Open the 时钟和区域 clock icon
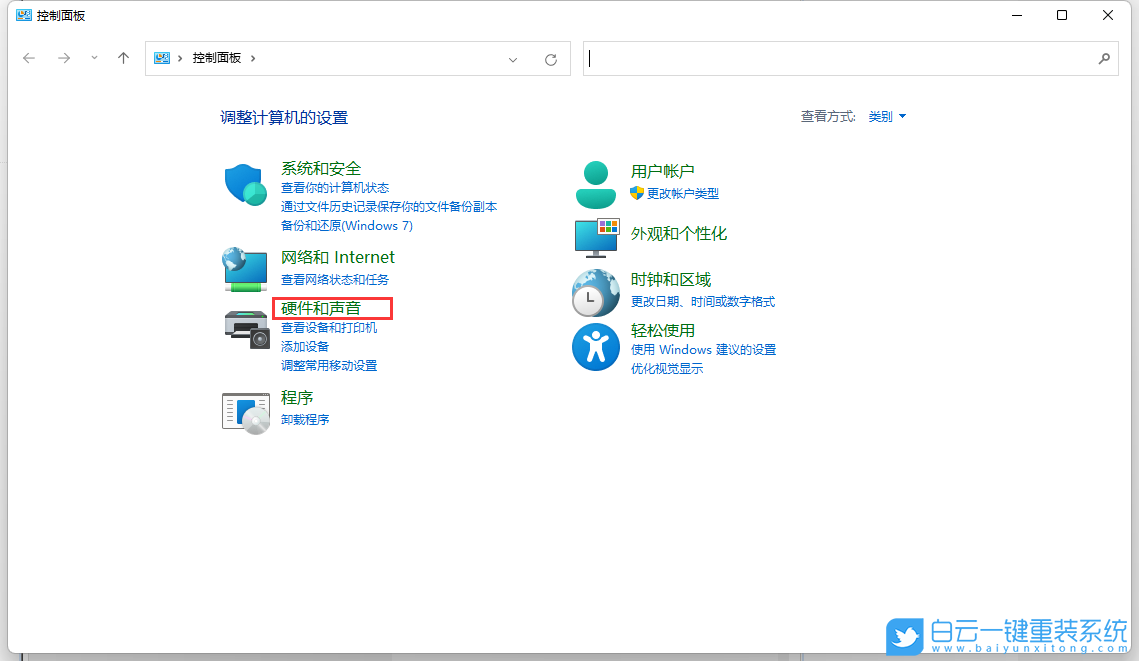 tap(596, 290)
